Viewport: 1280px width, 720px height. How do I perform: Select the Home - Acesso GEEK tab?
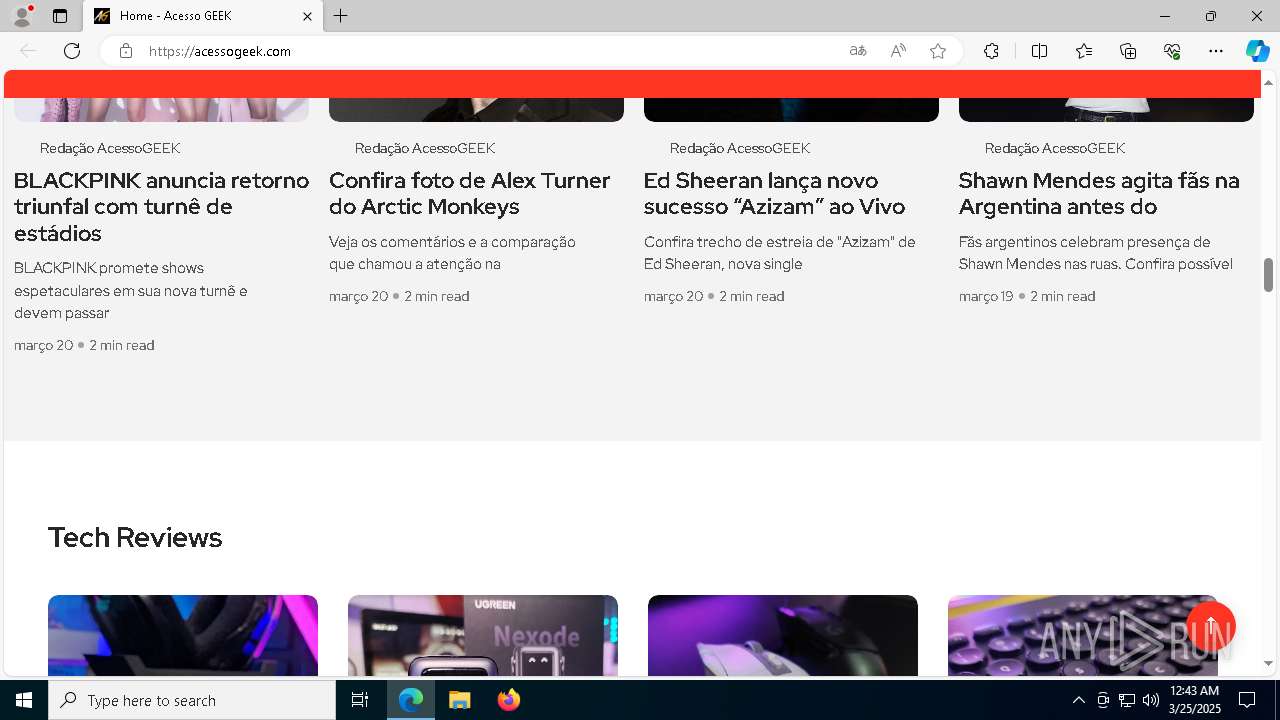[x=203, y=16]
